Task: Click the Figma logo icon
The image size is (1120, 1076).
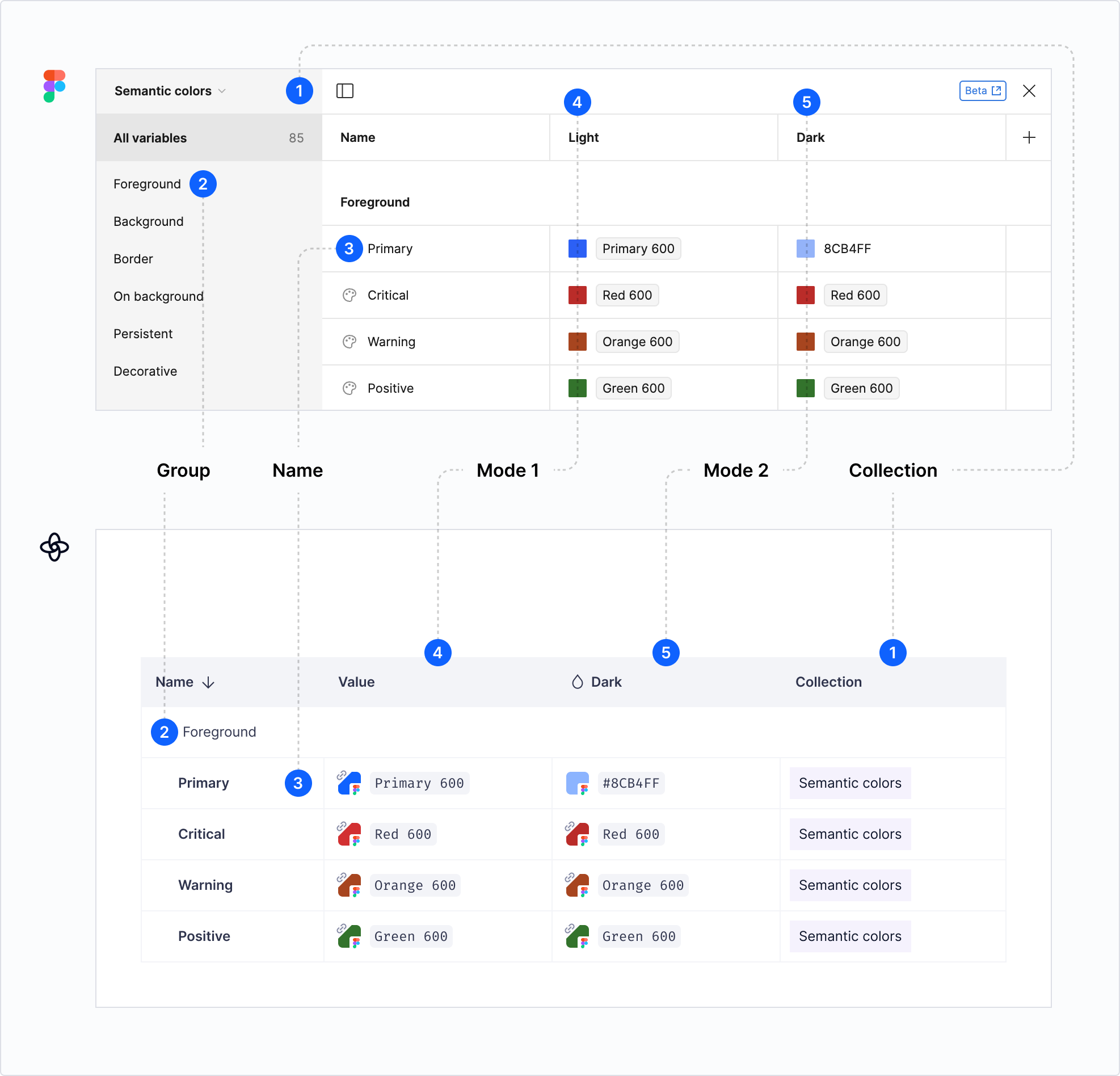Action: [x=54, y=86]
